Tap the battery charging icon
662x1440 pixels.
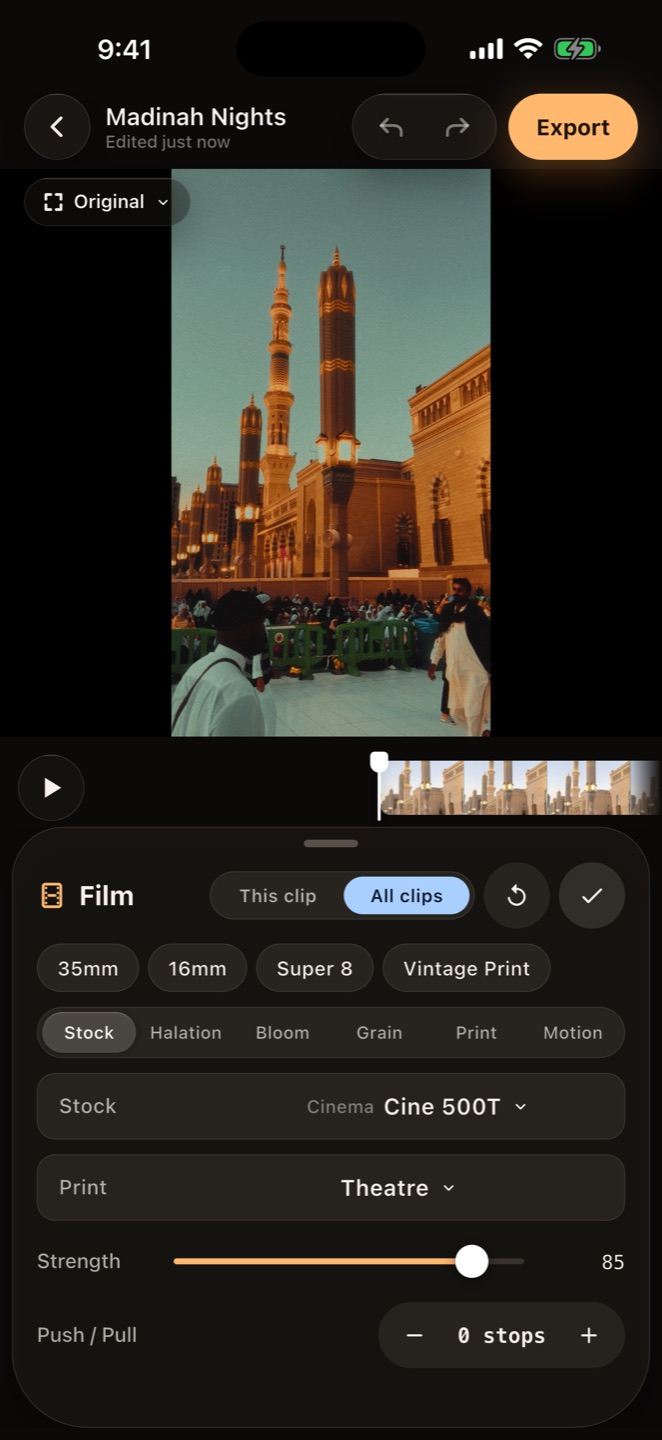tap(577, 48)
